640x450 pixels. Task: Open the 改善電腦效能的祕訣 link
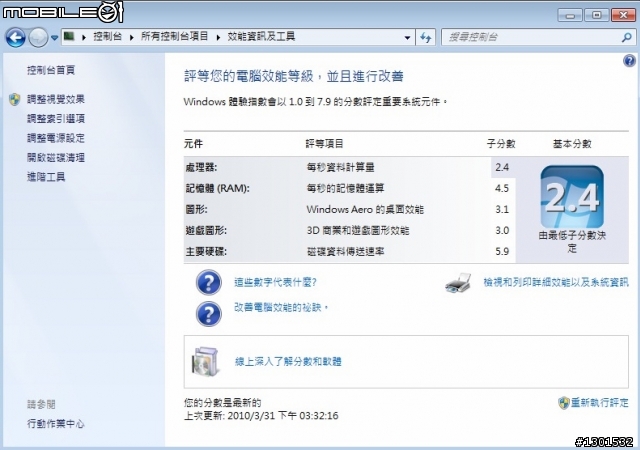point(281,307)
